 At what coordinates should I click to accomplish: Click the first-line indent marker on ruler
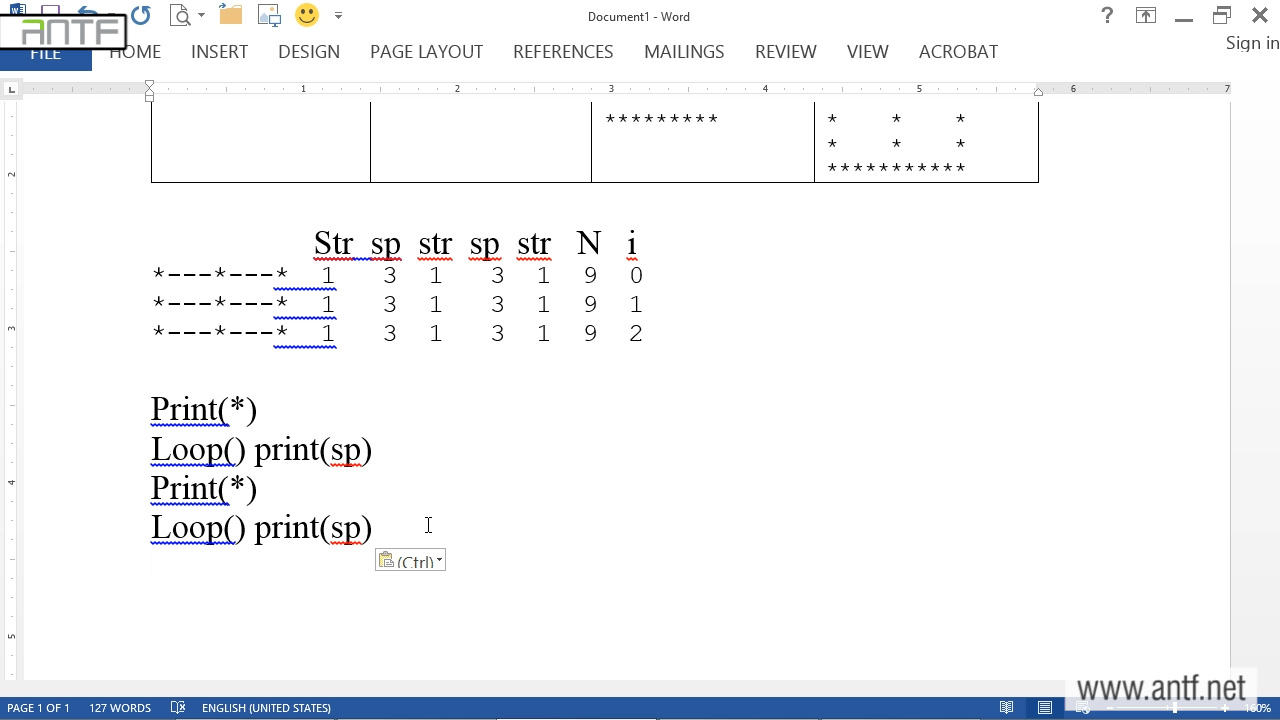click(149, 85)
